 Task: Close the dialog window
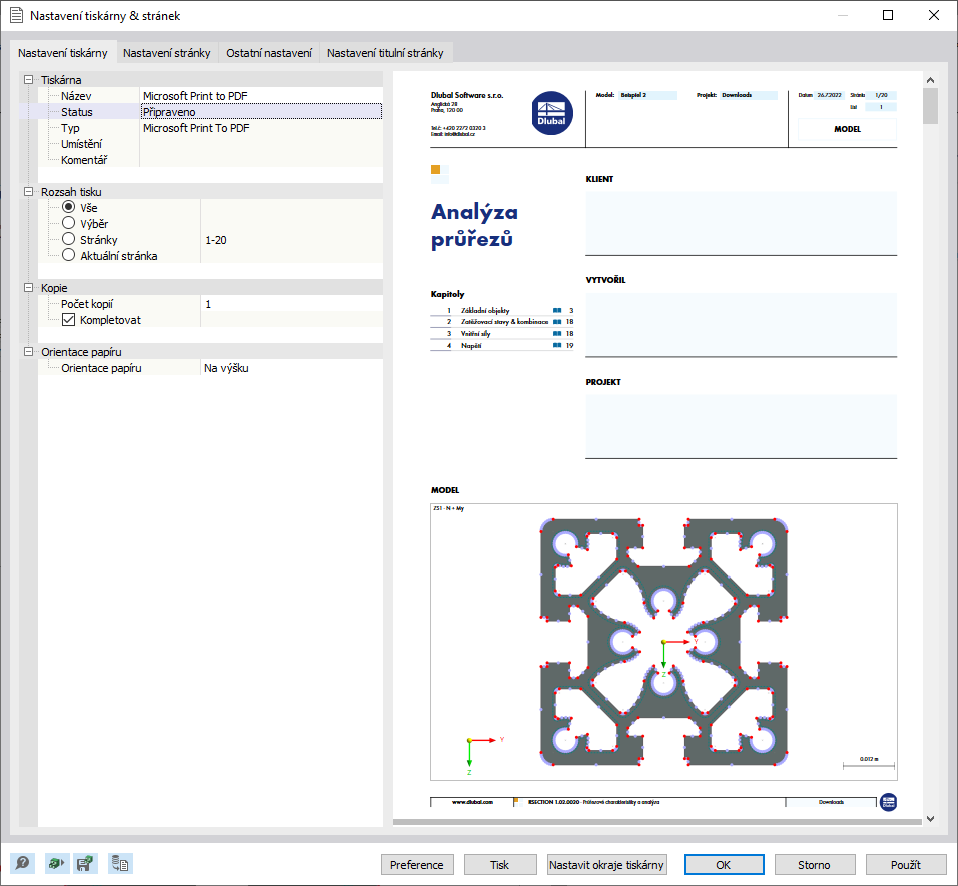pos(934,15)
